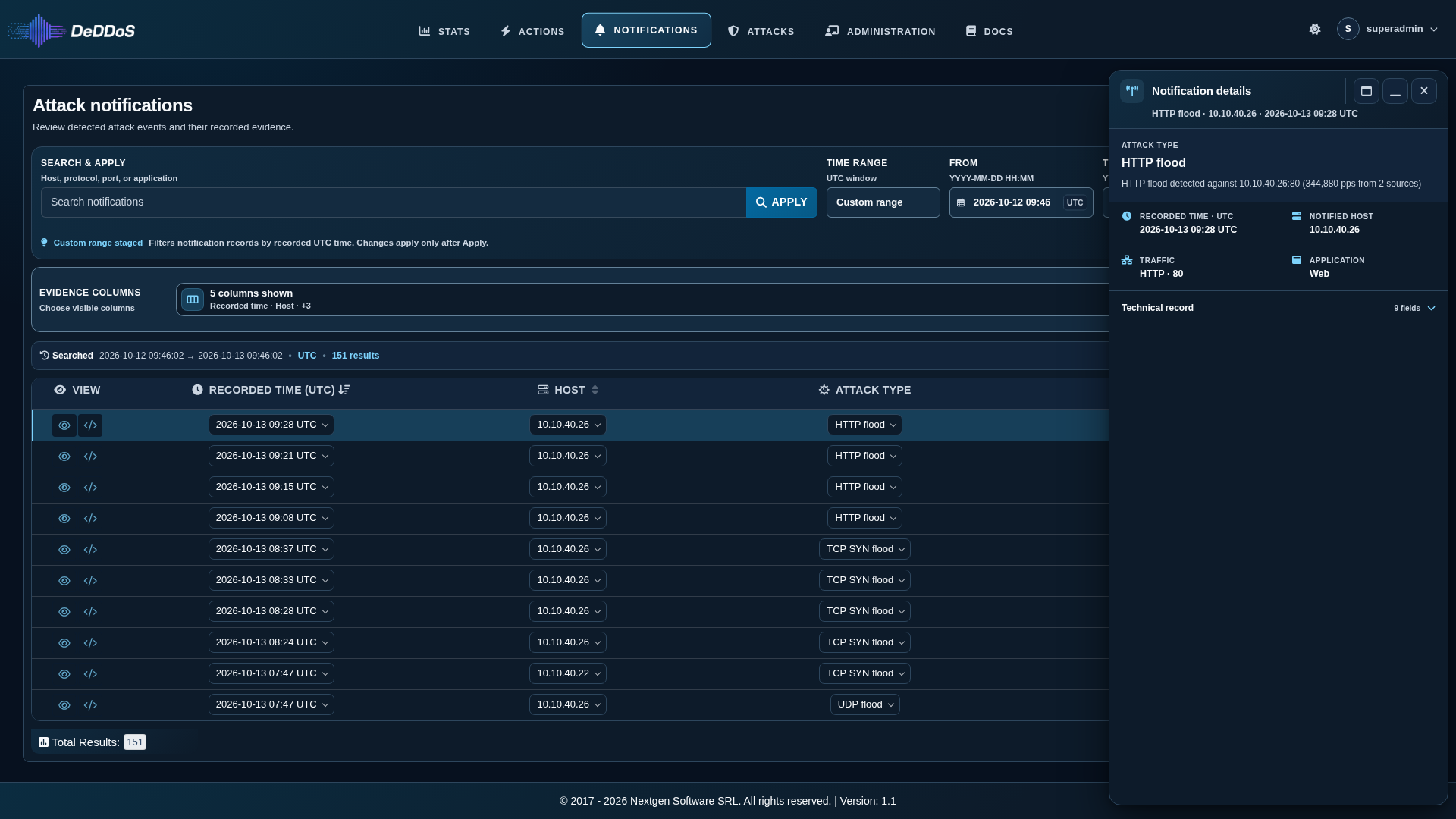This screenshot has width=1456, height=819.
Task: Open the UDP flood attack type dropdown
Action: [x=865, y=704]
